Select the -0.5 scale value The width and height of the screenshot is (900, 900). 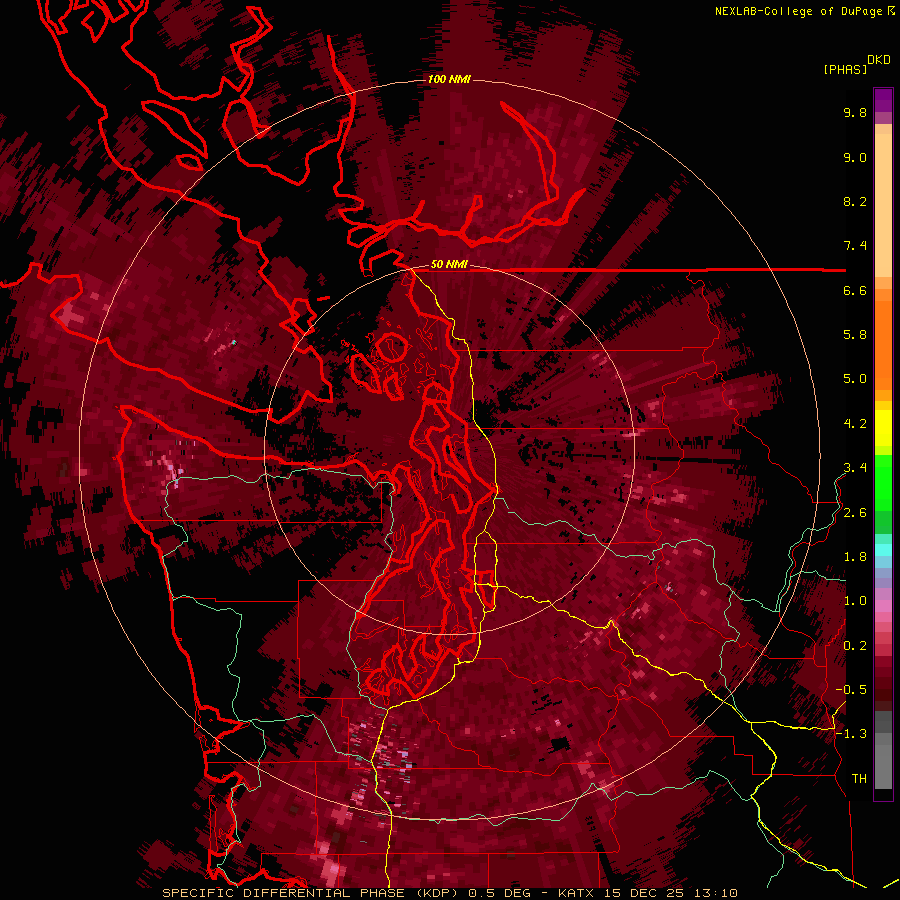(851, 690)
